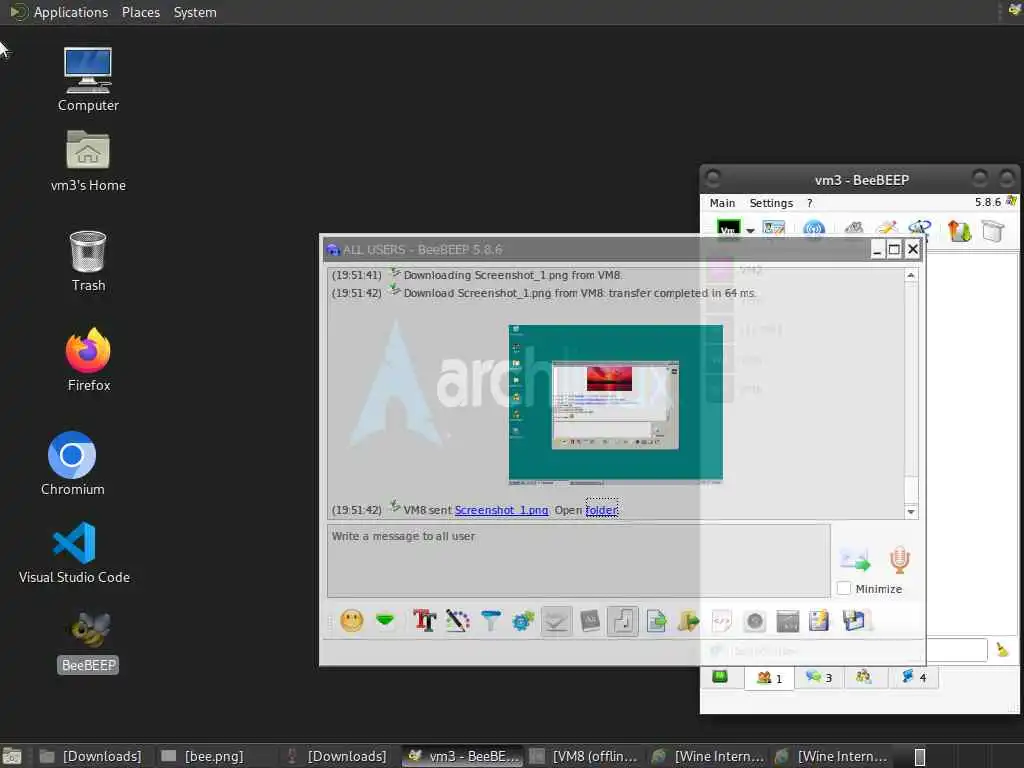Open the folder link in chat
Viewport: 1024px width, 768px height.
(x=601, y=510)
